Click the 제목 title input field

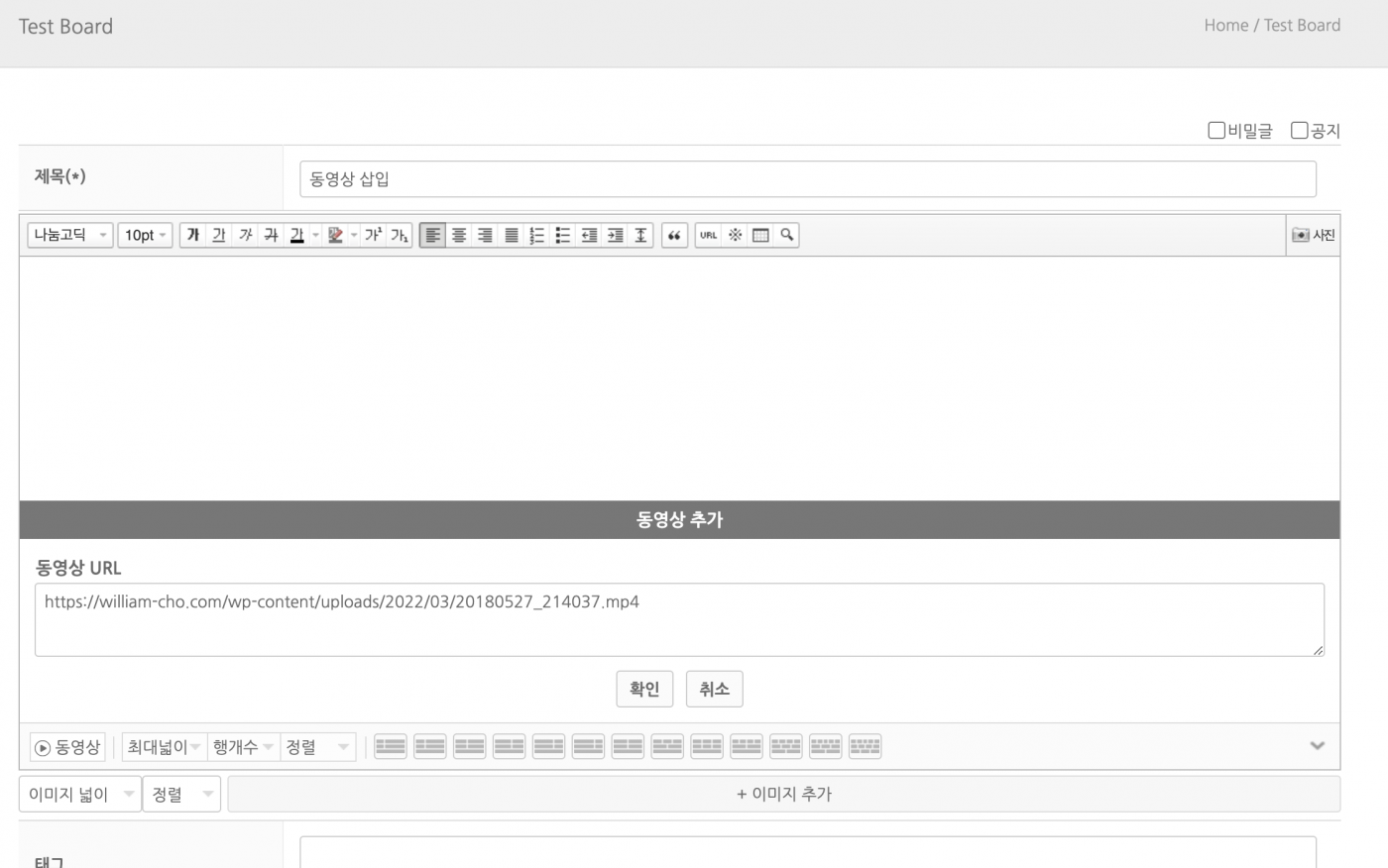tap(808, 179)
